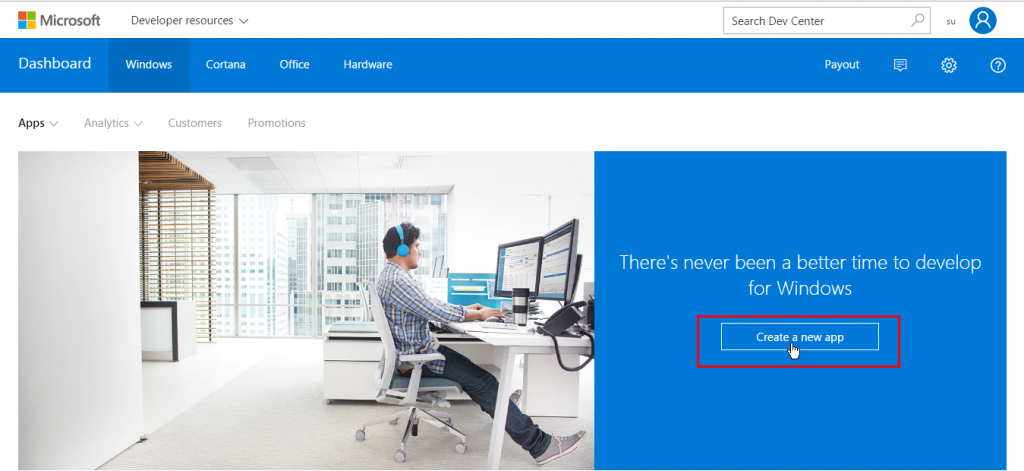
Task: Select the Cortana tab
Action: coord(225,65)
